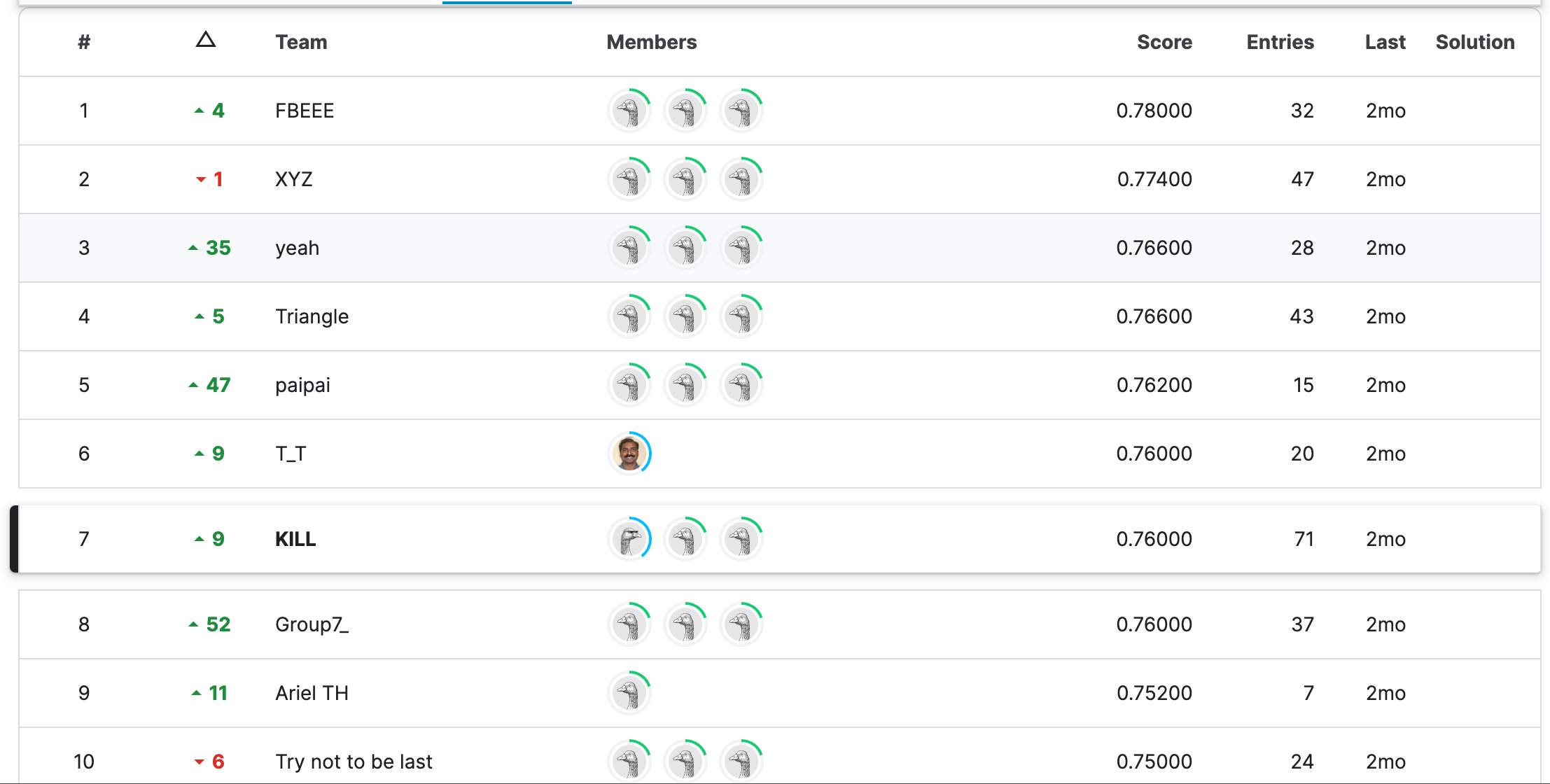The image size is (1550, 784).
Task: Click the entries count 71
Action: point(1304,539)
